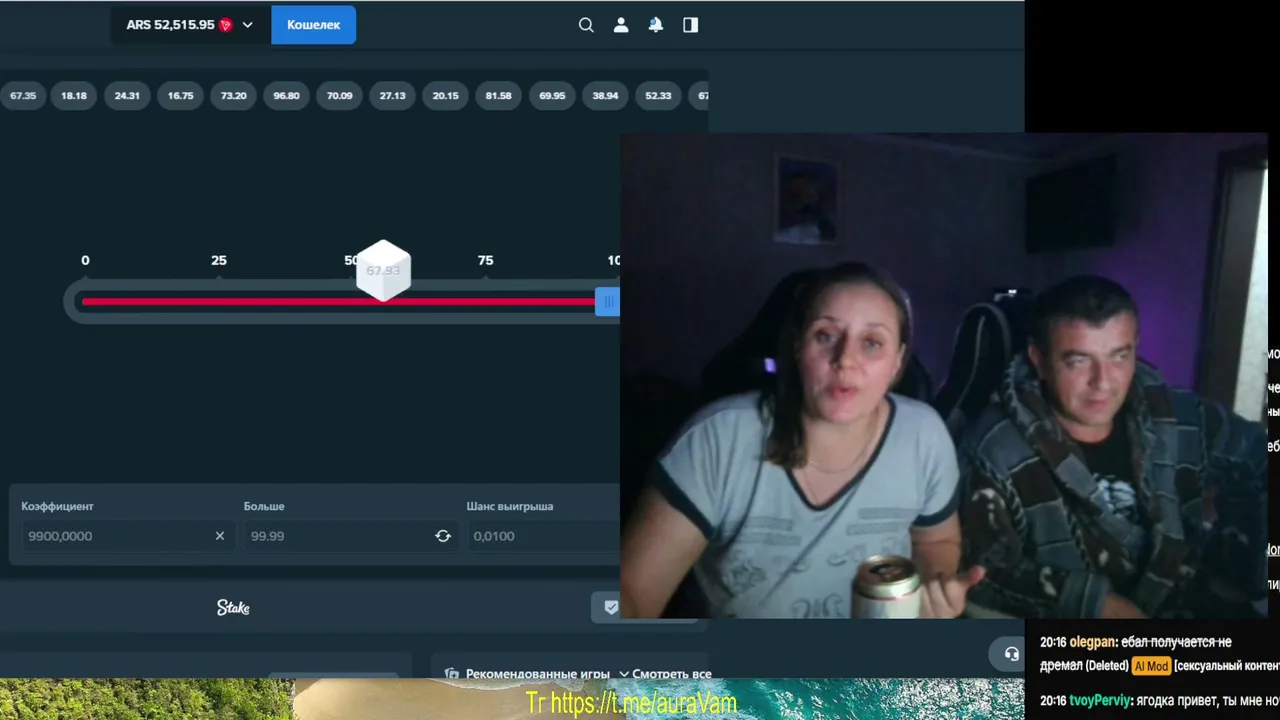This screenshot has height=720, width=1280.
Task: Open the past result 20.15
Action: [x=446, y=96]
